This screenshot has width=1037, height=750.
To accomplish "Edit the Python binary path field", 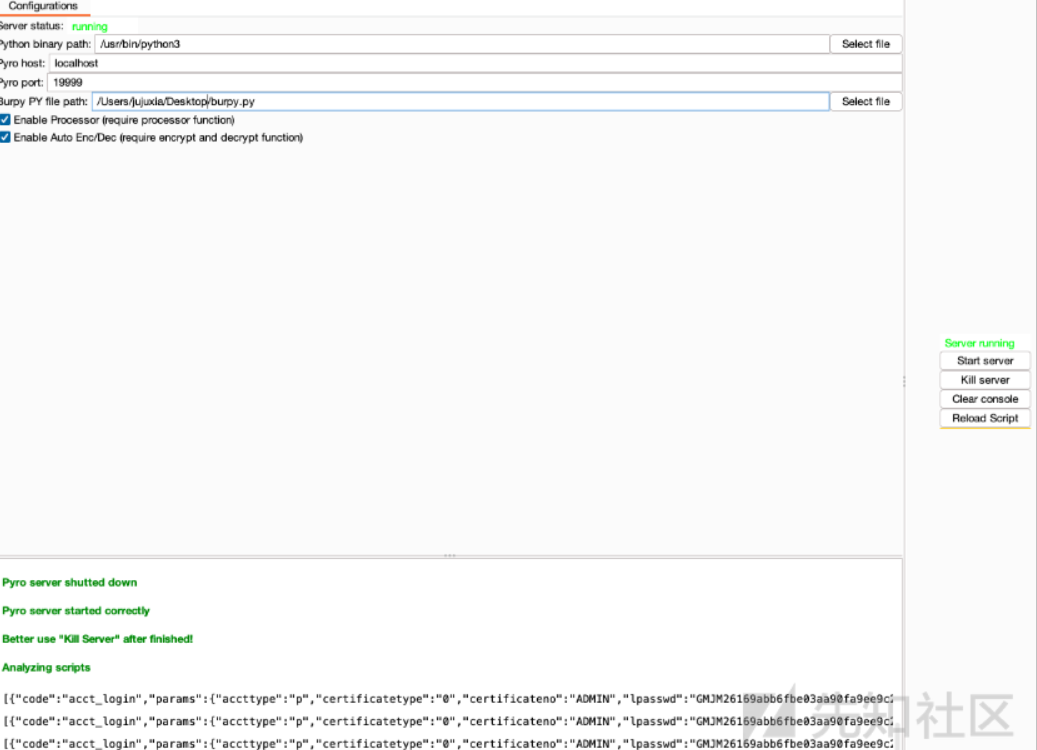I will tap(462, 44).
